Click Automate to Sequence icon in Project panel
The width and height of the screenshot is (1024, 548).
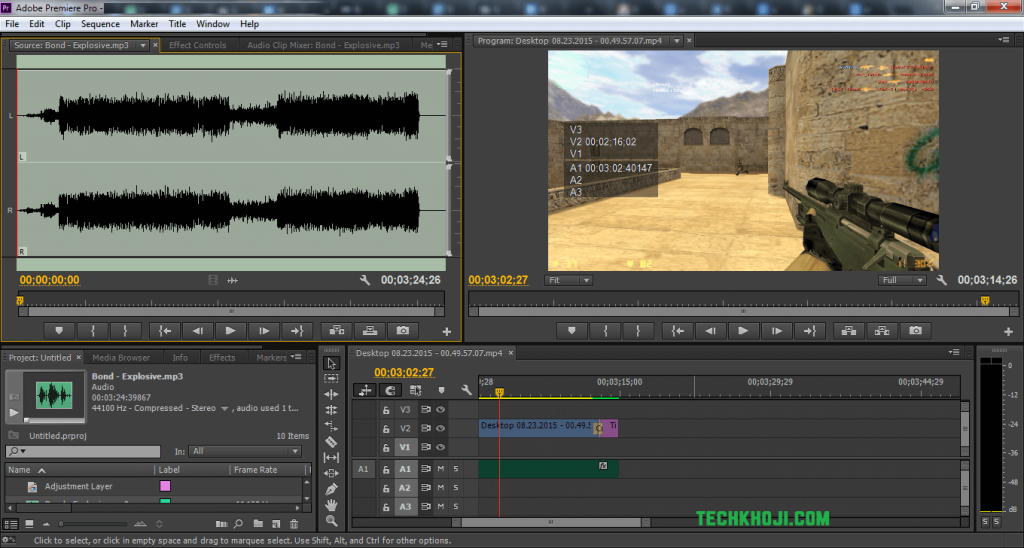[221, 524]
